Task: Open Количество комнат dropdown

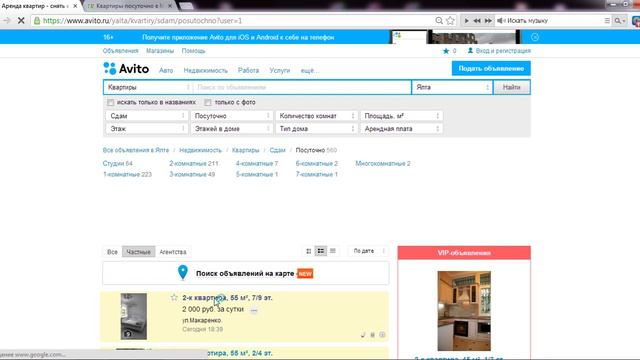Action: 316,116
